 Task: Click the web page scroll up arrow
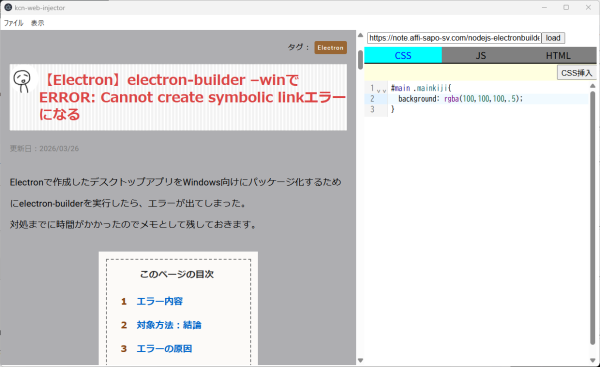coord(360,35)
